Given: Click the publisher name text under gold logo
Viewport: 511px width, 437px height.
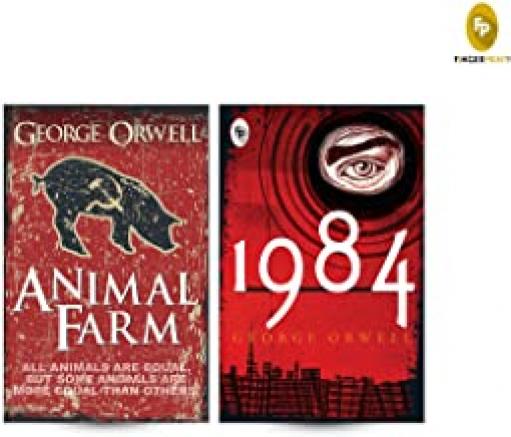Looking at the screenshot, I should click(x=483, y=60).
